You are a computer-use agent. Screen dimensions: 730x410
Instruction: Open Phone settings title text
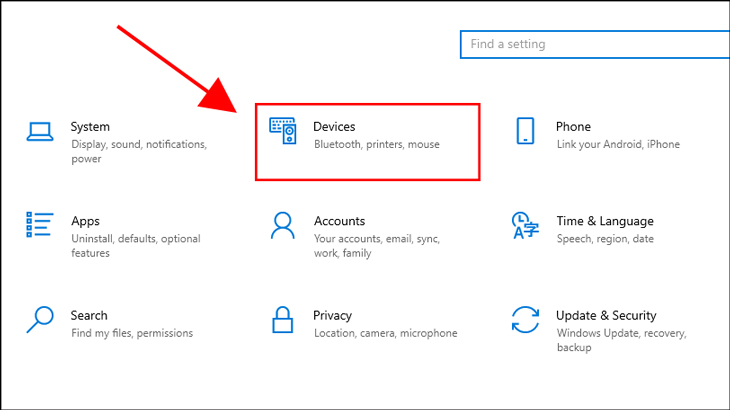[573, 127]
